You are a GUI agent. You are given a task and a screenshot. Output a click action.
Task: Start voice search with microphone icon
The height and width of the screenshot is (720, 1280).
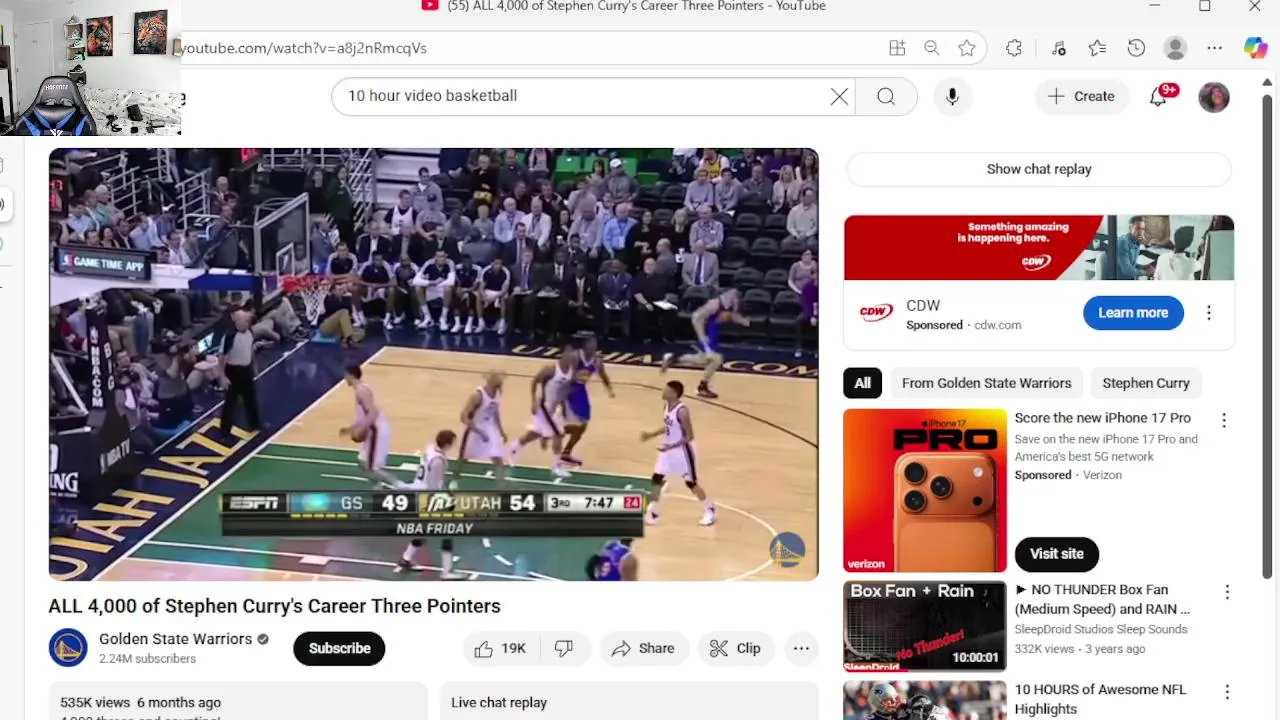(952, 96)
